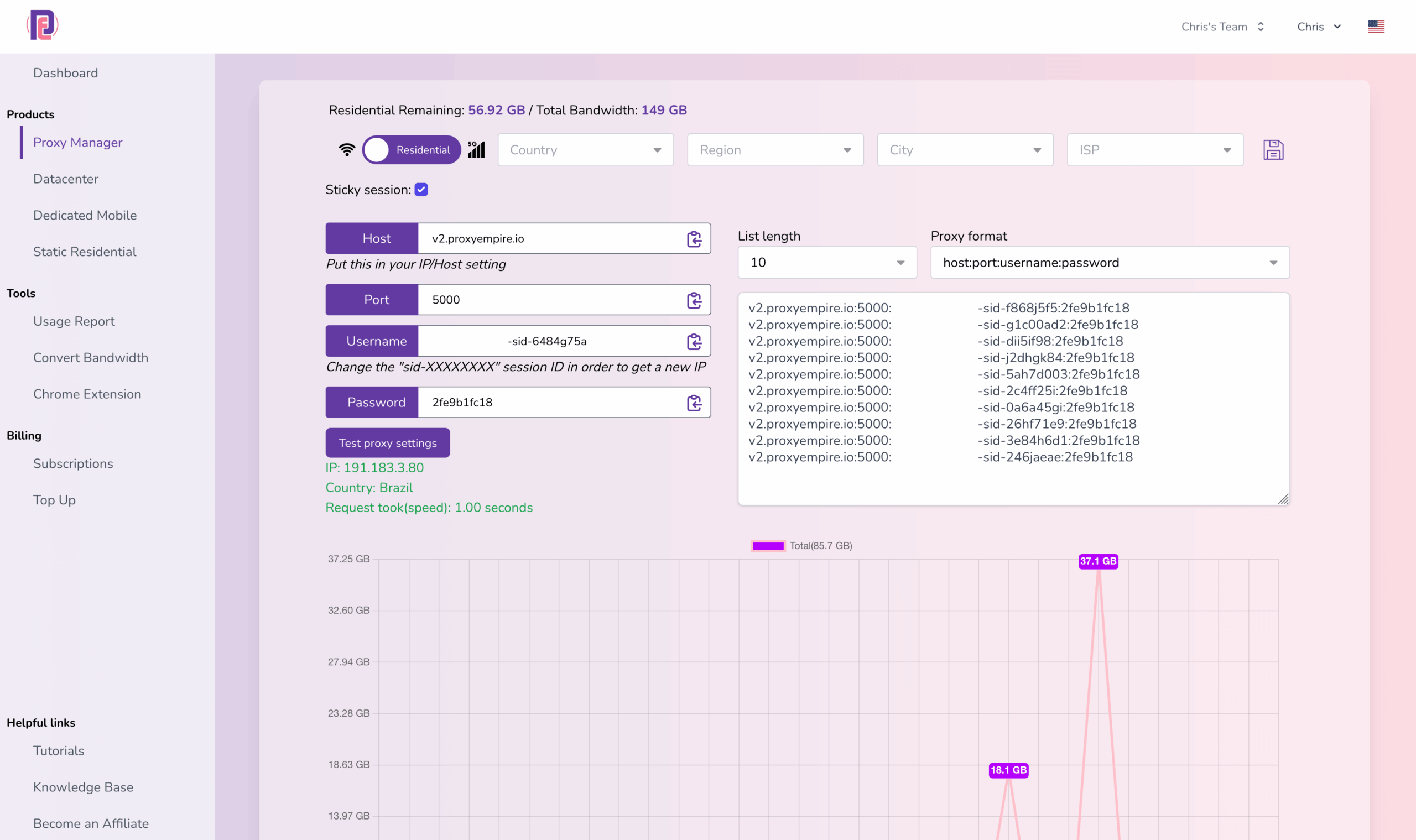Screen dimensions: 1416x840
Task: Click the 5G mobile signal icon
Action: click(x=476, y=150)
